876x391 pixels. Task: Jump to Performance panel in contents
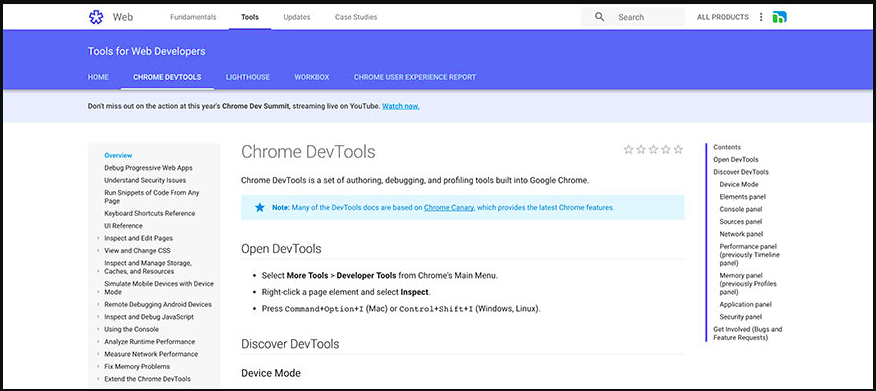(x=749, y=255)
